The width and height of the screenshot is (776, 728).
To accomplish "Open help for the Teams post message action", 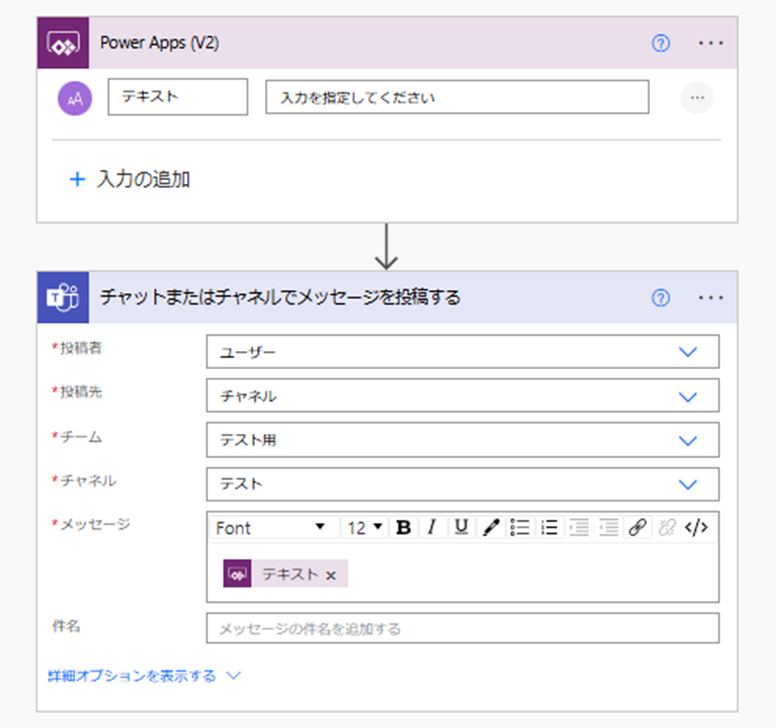I will coord(661,298).
